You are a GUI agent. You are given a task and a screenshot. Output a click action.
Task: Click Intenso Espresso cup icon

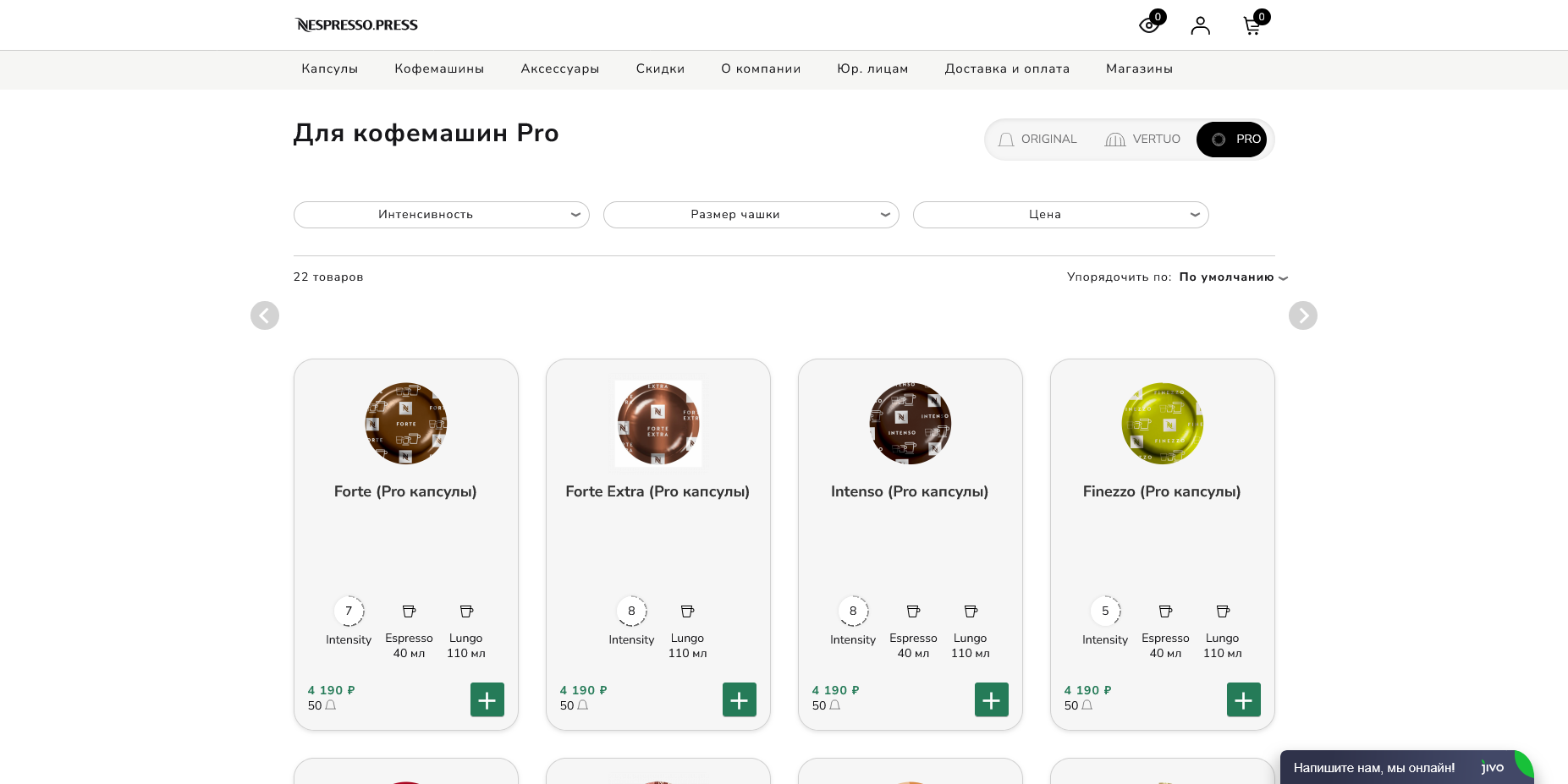tap(913, 611)
